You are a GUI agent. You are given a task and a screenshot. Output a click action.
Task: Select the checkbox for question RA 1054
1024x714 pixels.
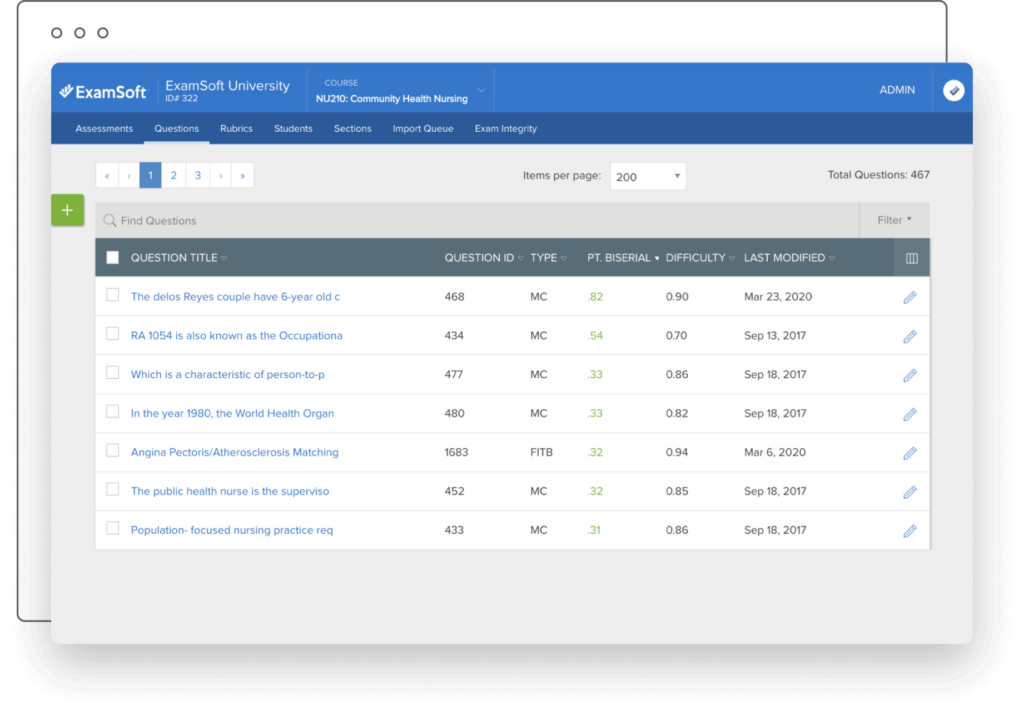point(112,334)
